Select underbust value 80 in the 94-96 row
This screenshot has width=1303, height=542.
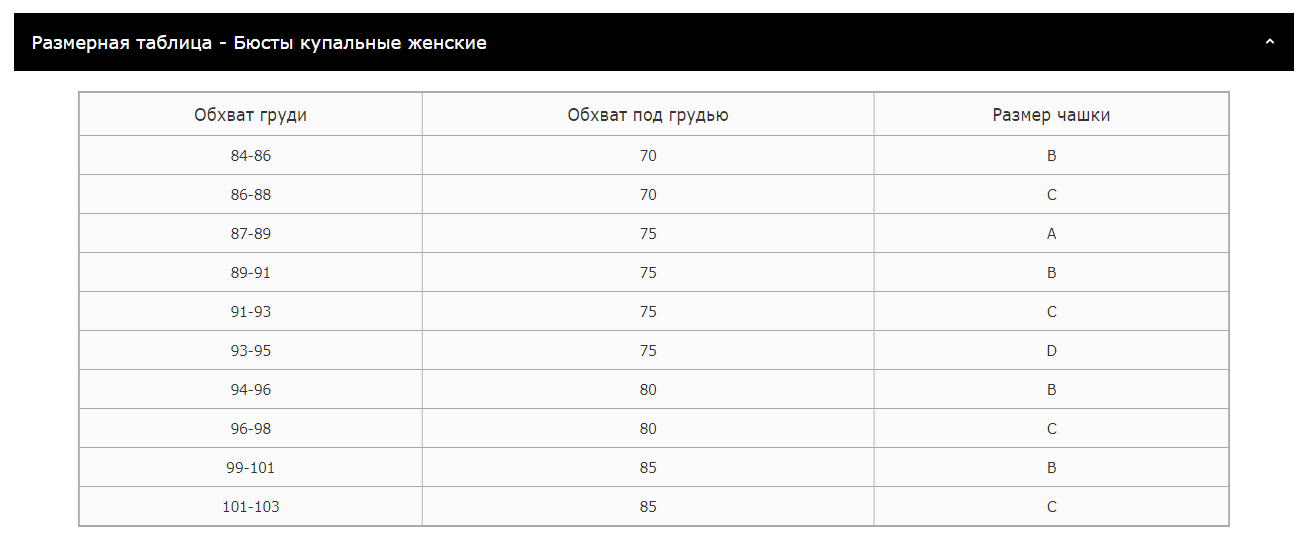coord(648,390)
